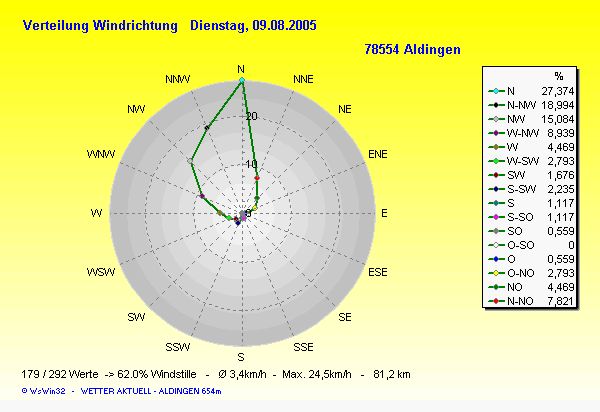Select the WSW direction label
Viewport: 600px width, 412px height.
(x=101, y=272)
